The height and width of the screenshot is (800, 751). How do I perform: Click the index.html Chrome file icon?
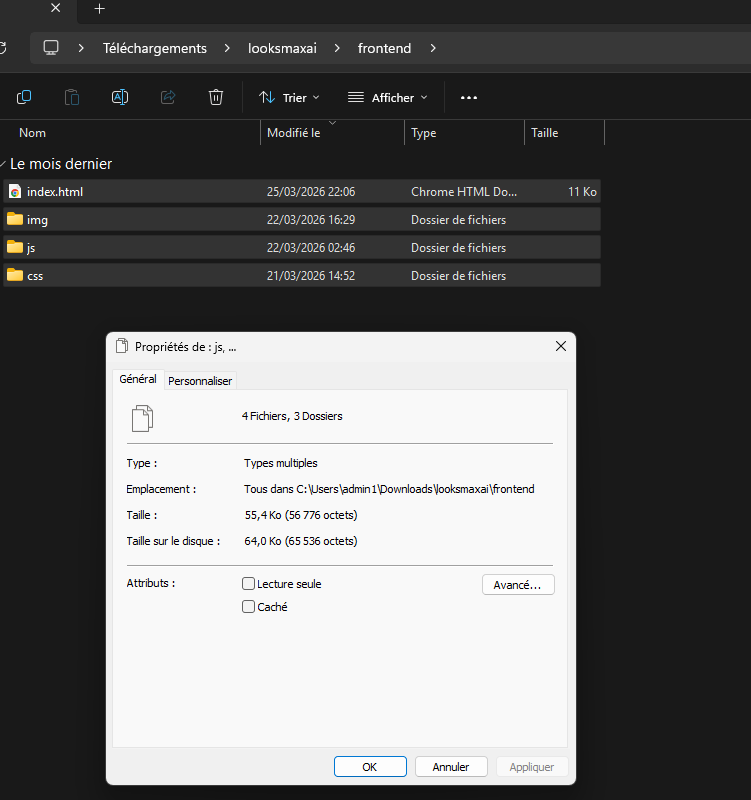(15, 191)
